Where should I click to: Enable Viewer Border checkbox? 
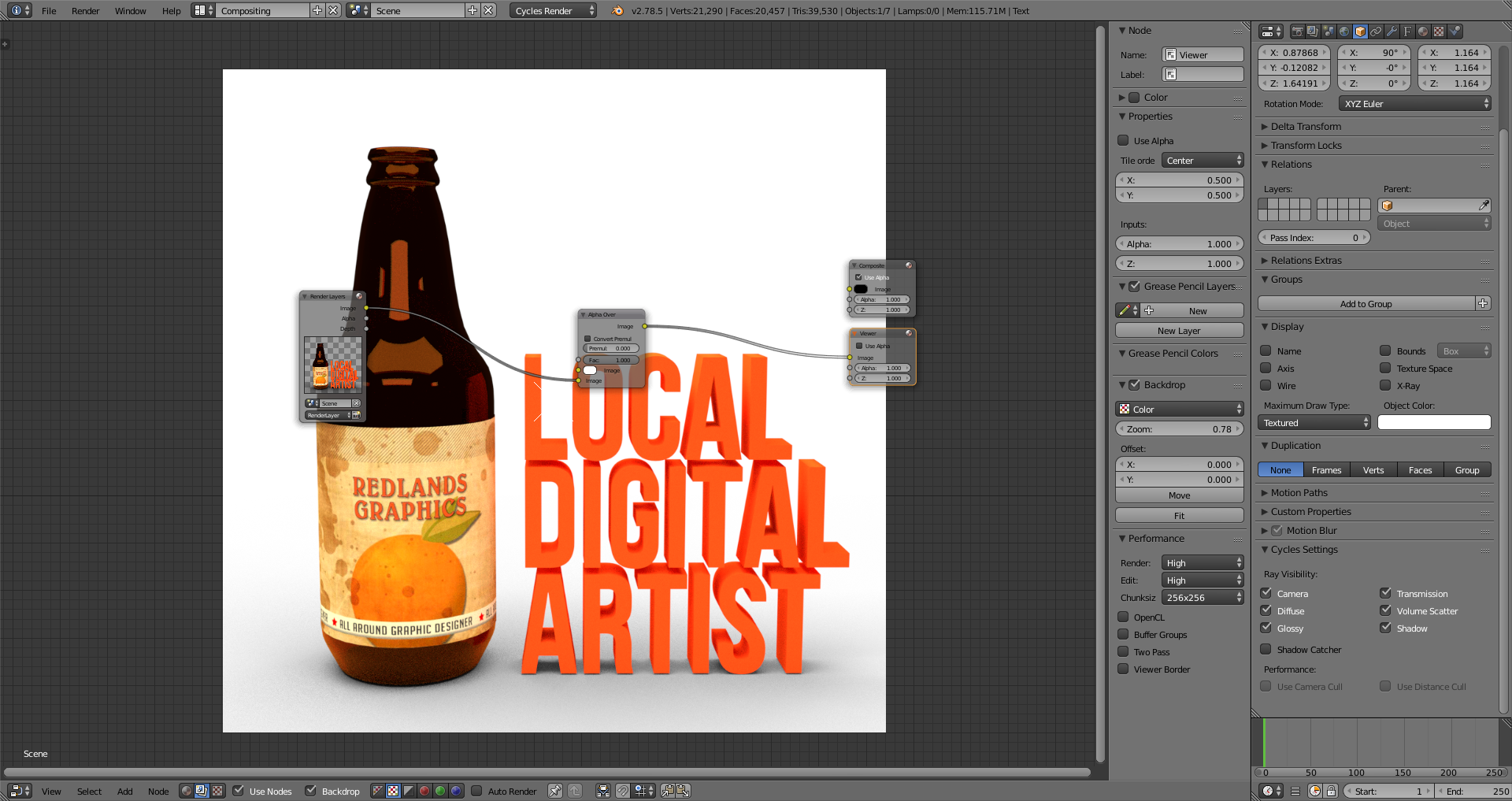(1124, 669)
